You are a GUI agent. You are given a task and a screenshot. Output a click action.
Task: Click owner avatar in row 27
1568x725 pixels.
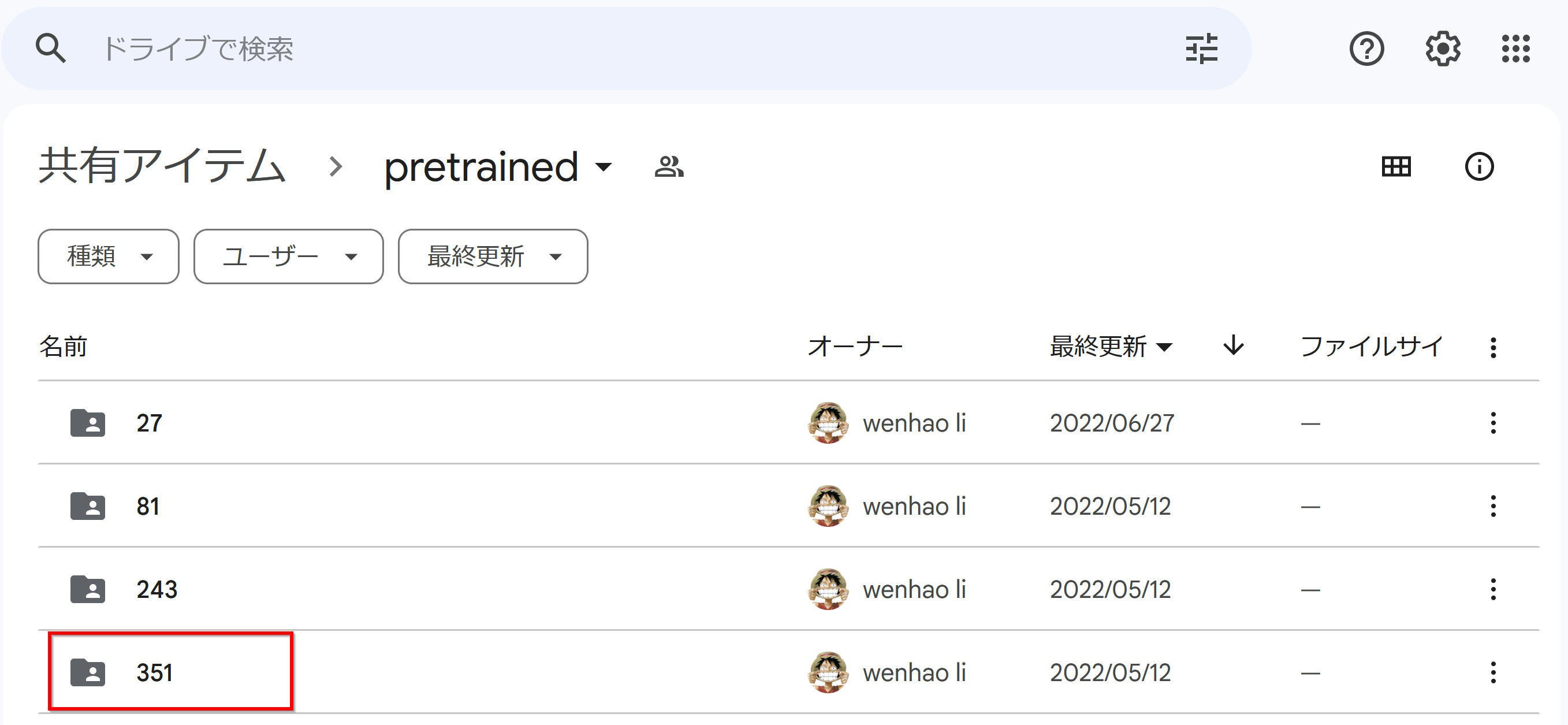(828, 422)
